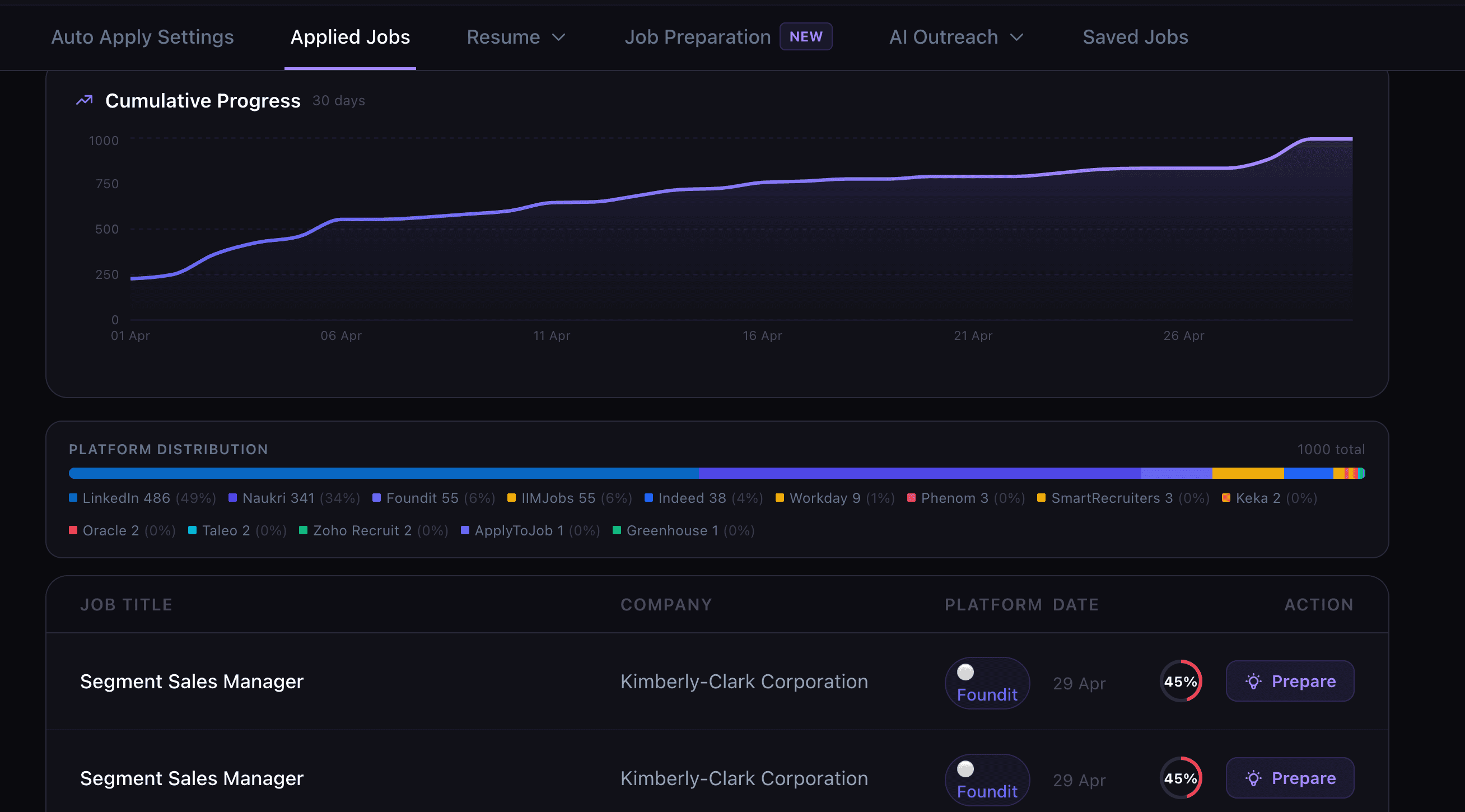Expand the AI Outreach dropdown chevron

click(1016, 38)
